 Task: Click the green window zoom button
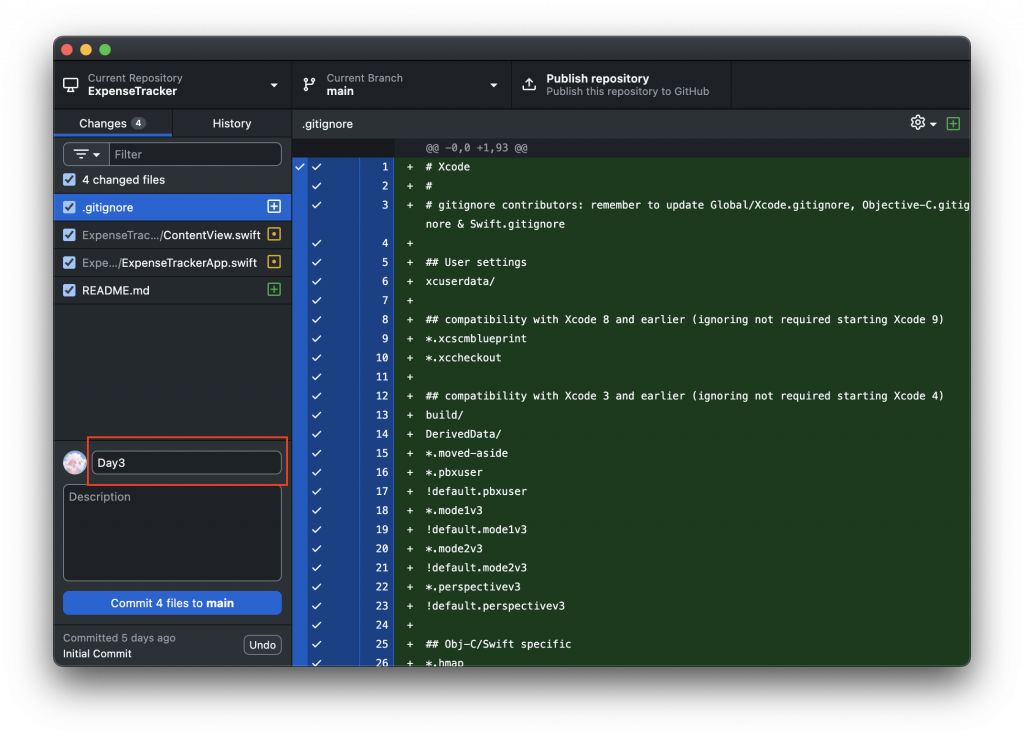tap(105, 50)
